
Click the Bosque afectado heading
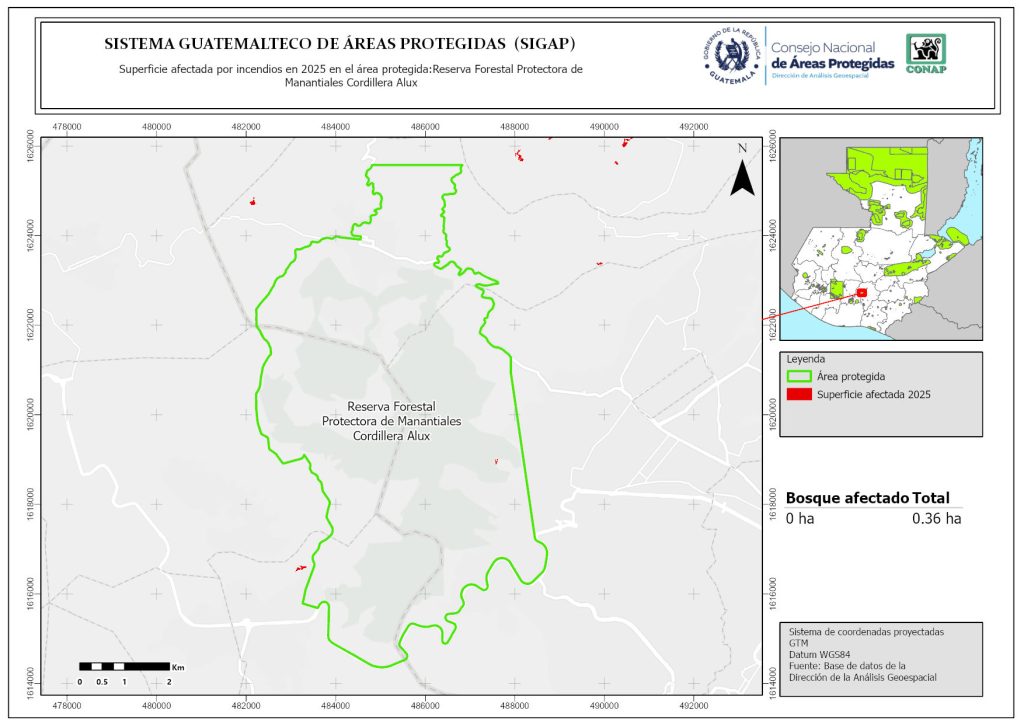click(847, 498)
